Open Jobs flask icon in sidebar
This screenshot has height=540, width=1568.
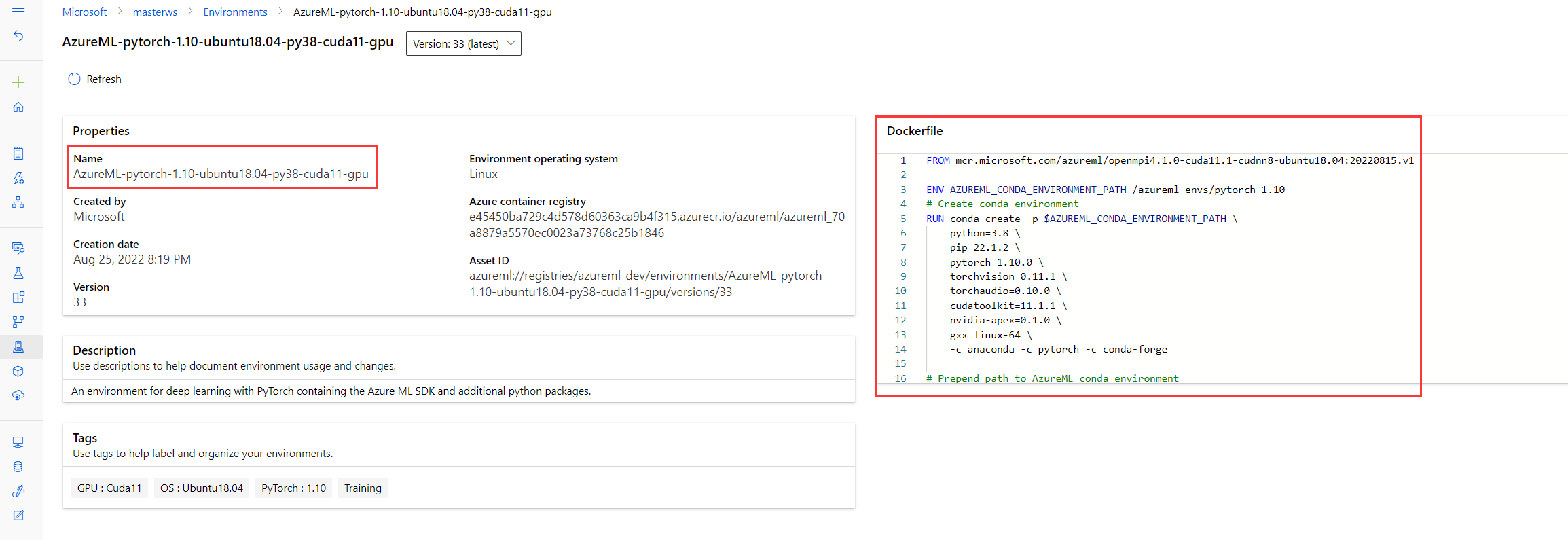click(18, 273)
